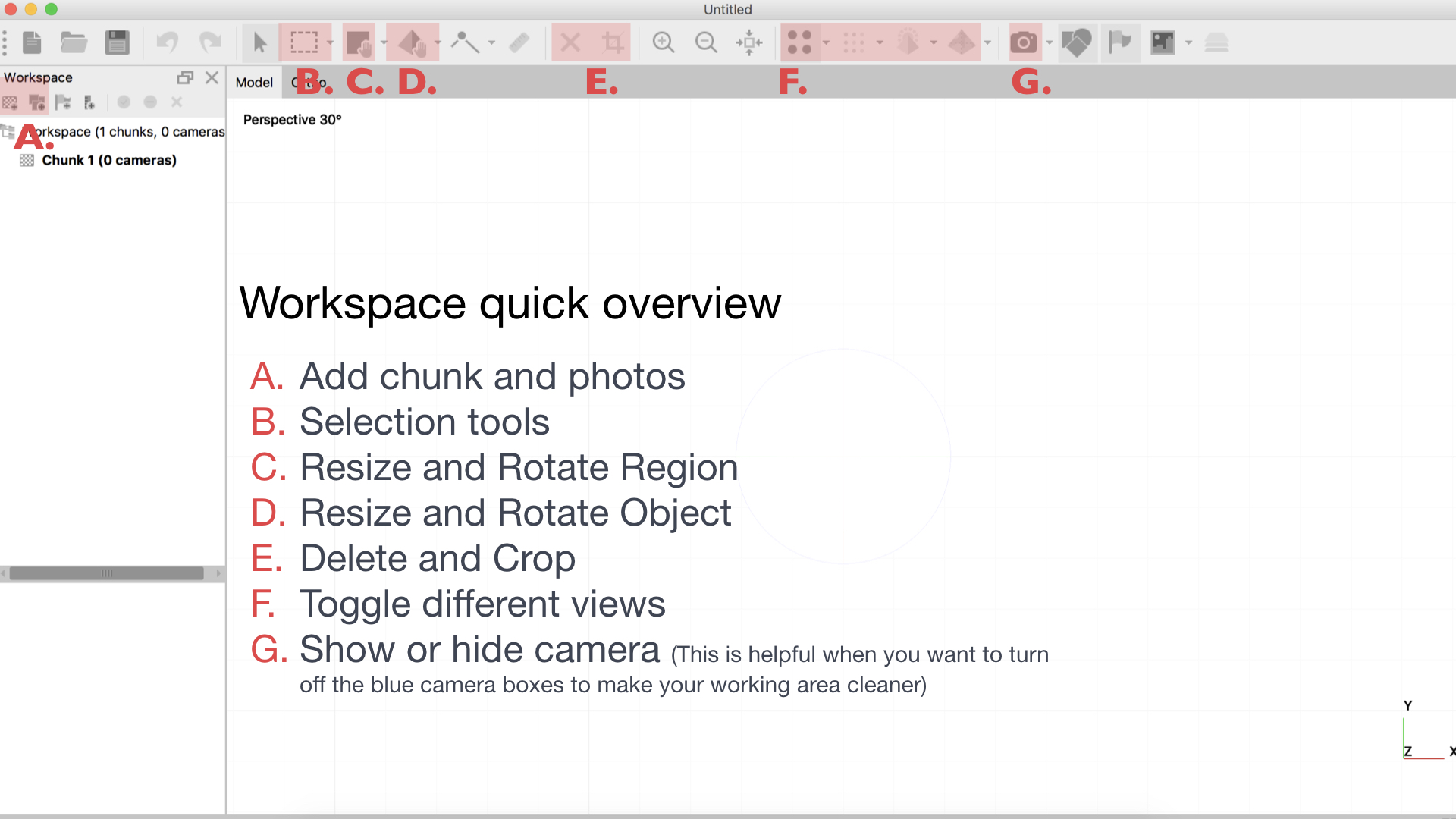Toggle Show Cameras camera icon

pos(1024,42)
